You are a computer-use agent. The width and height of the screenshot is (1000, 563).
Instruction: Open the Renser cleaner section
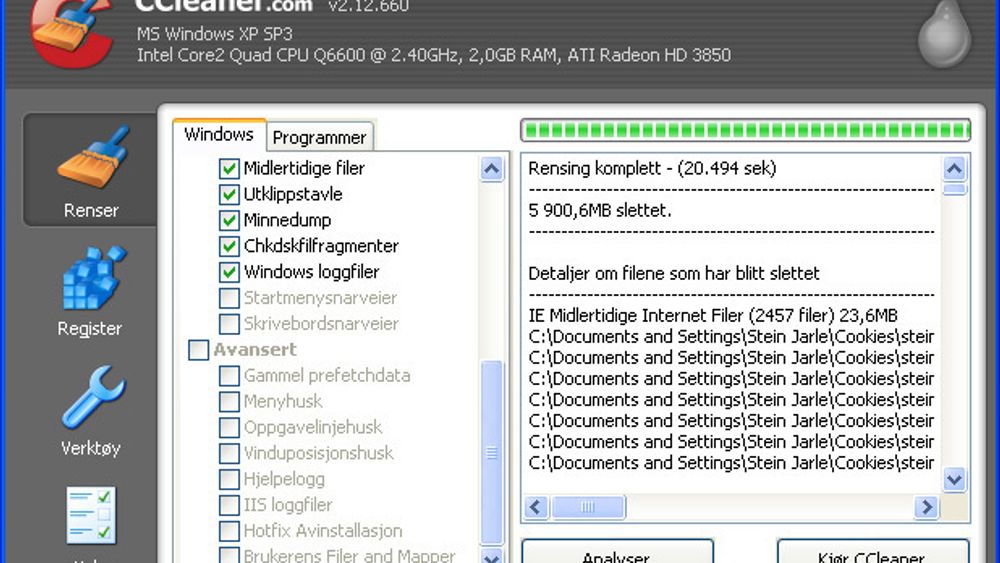pyautogui.click(x=90, y=170)
